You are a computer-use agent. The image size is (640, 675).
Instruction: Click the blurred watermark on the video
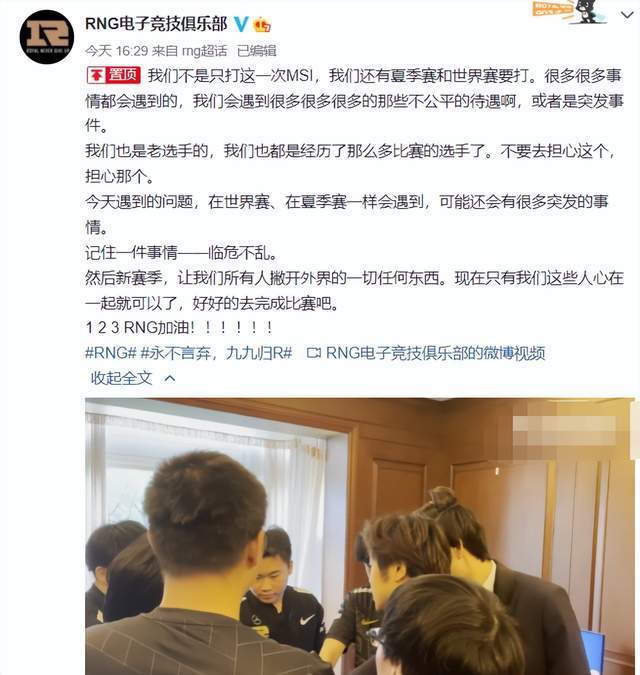564,430
